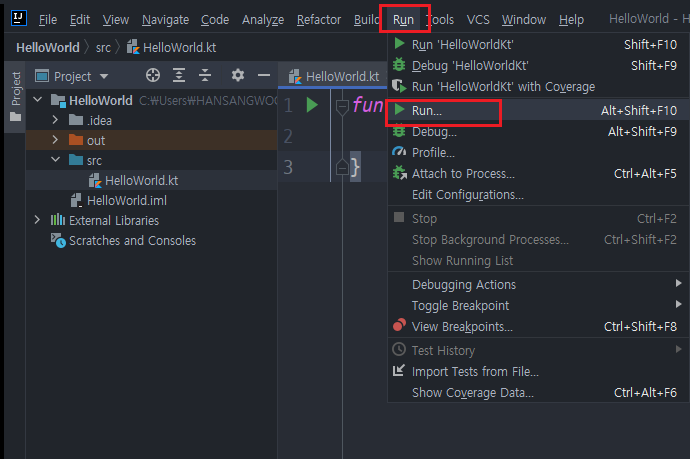Select Debug... menu entry
Image resolution: width=690 pixels, height=459 pixels.
point(538,131)
